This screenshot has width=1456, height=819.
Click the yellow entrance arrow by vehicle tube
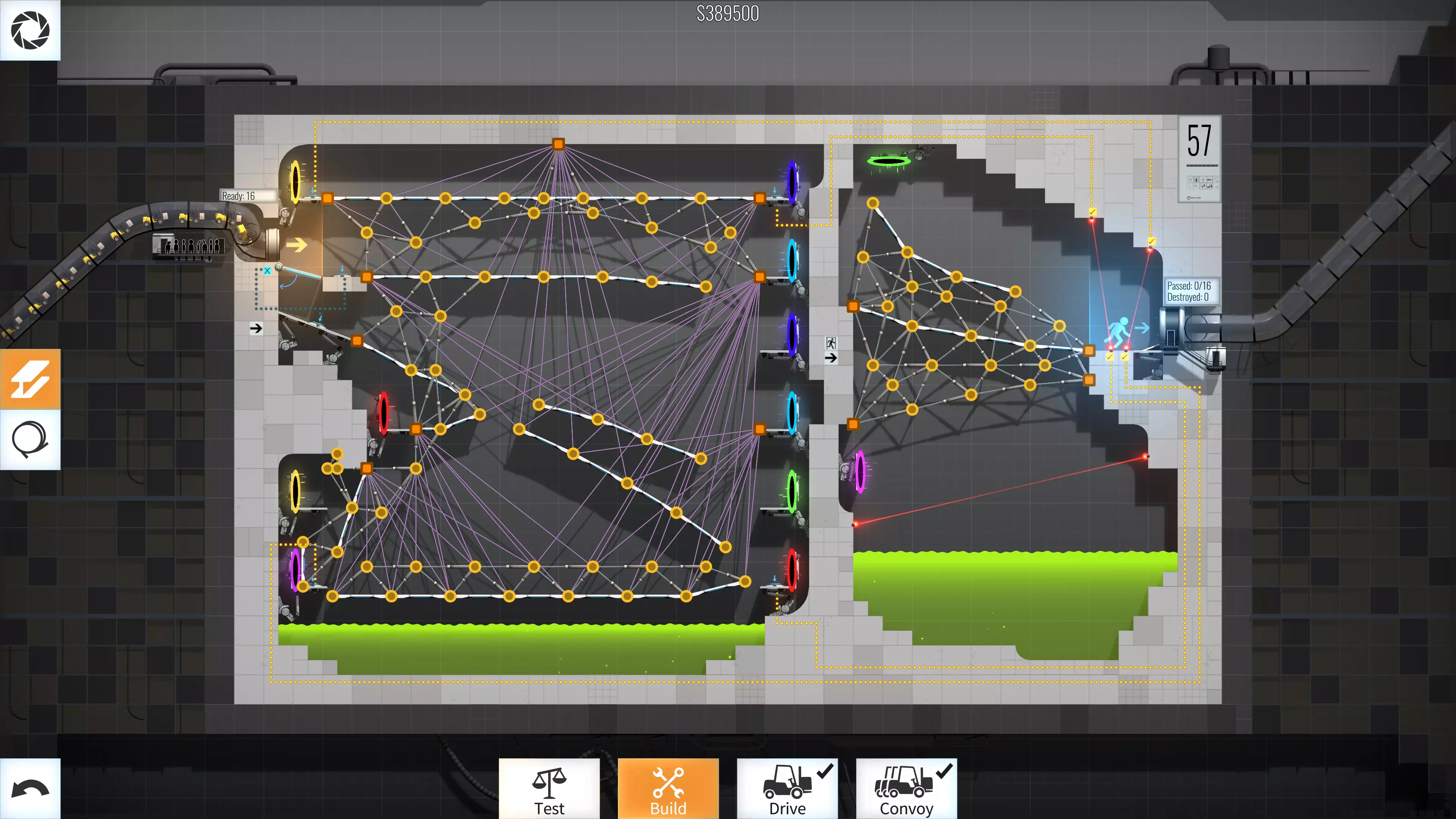point(296,245)
